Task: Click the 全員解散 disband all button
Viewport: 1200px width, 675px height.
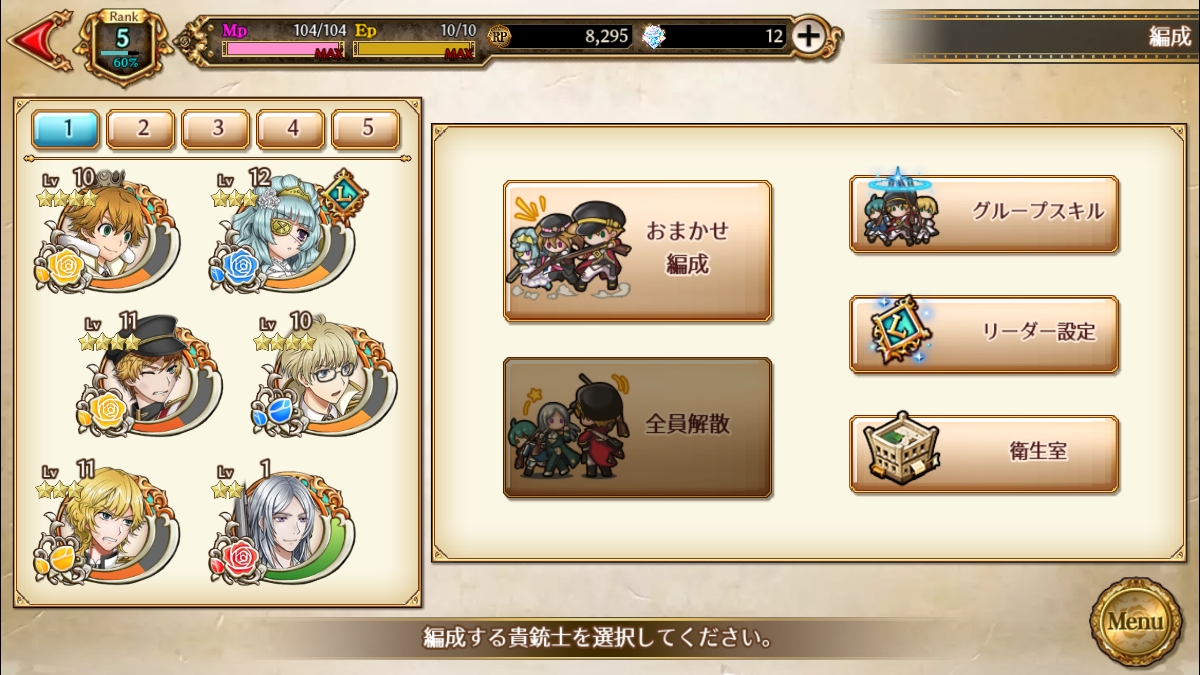Action: click(637, 427)
